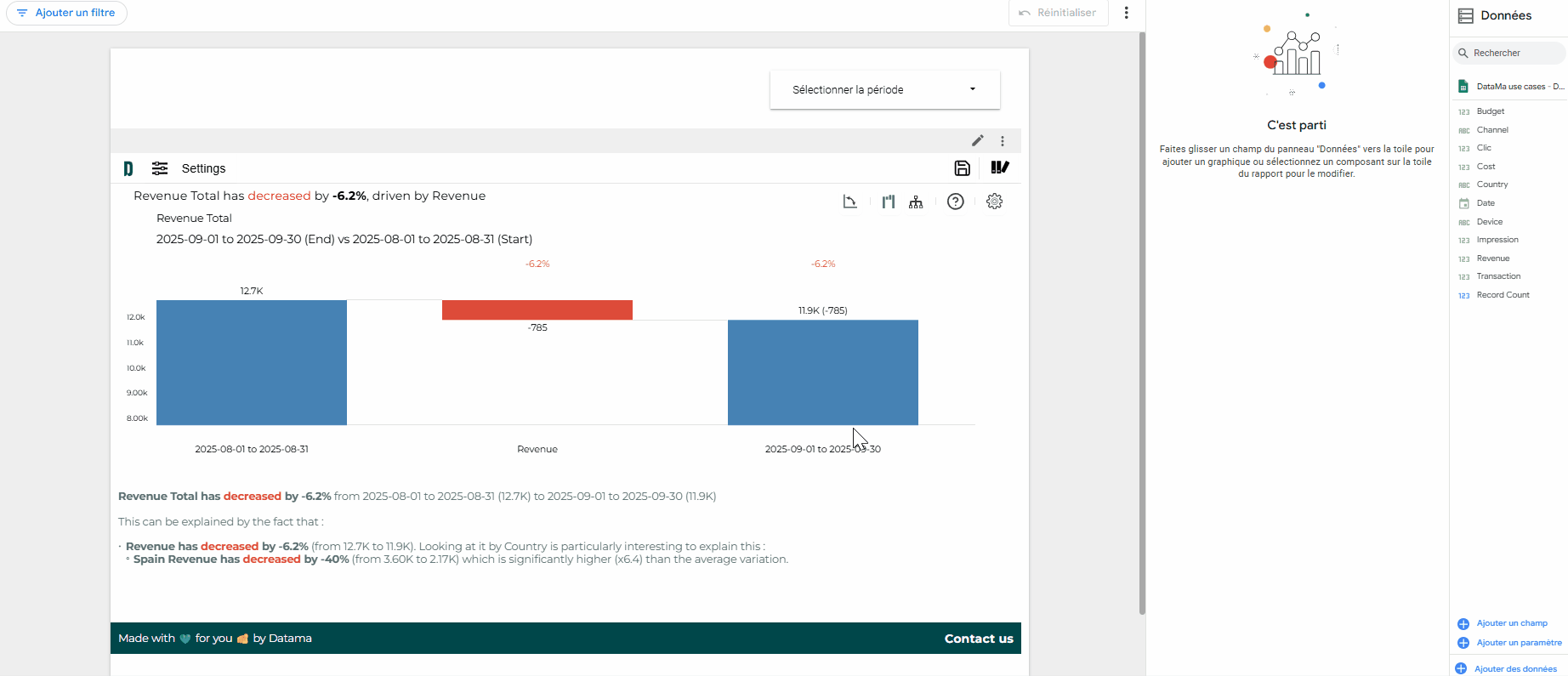Click Made with for you by Datama text

pyautogui.click(x=215, y=639)
